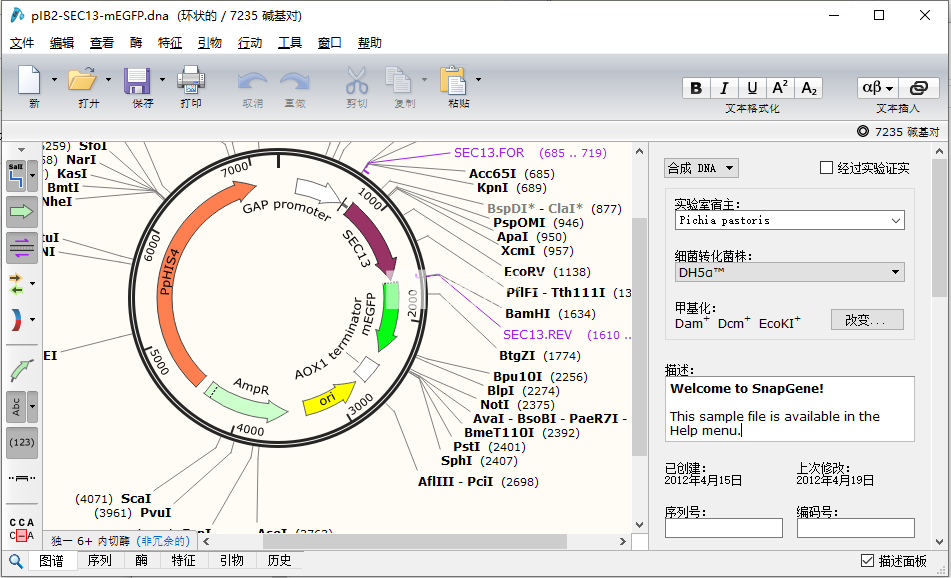Image resolution: width=951 pixels, height=578 pixels.
Task: Open the 合成 DNA dropdown
Action: [702, 168]
